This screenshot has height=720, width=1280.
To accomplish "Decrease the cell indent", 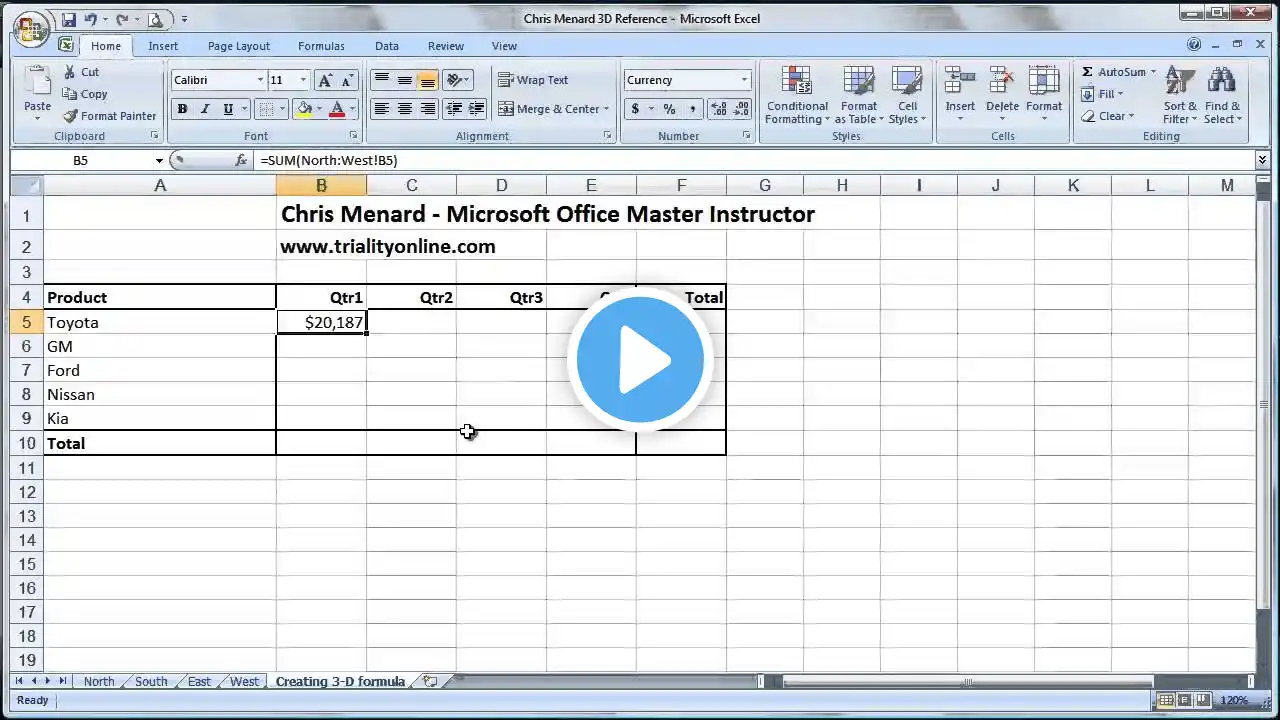I will 454,109.
